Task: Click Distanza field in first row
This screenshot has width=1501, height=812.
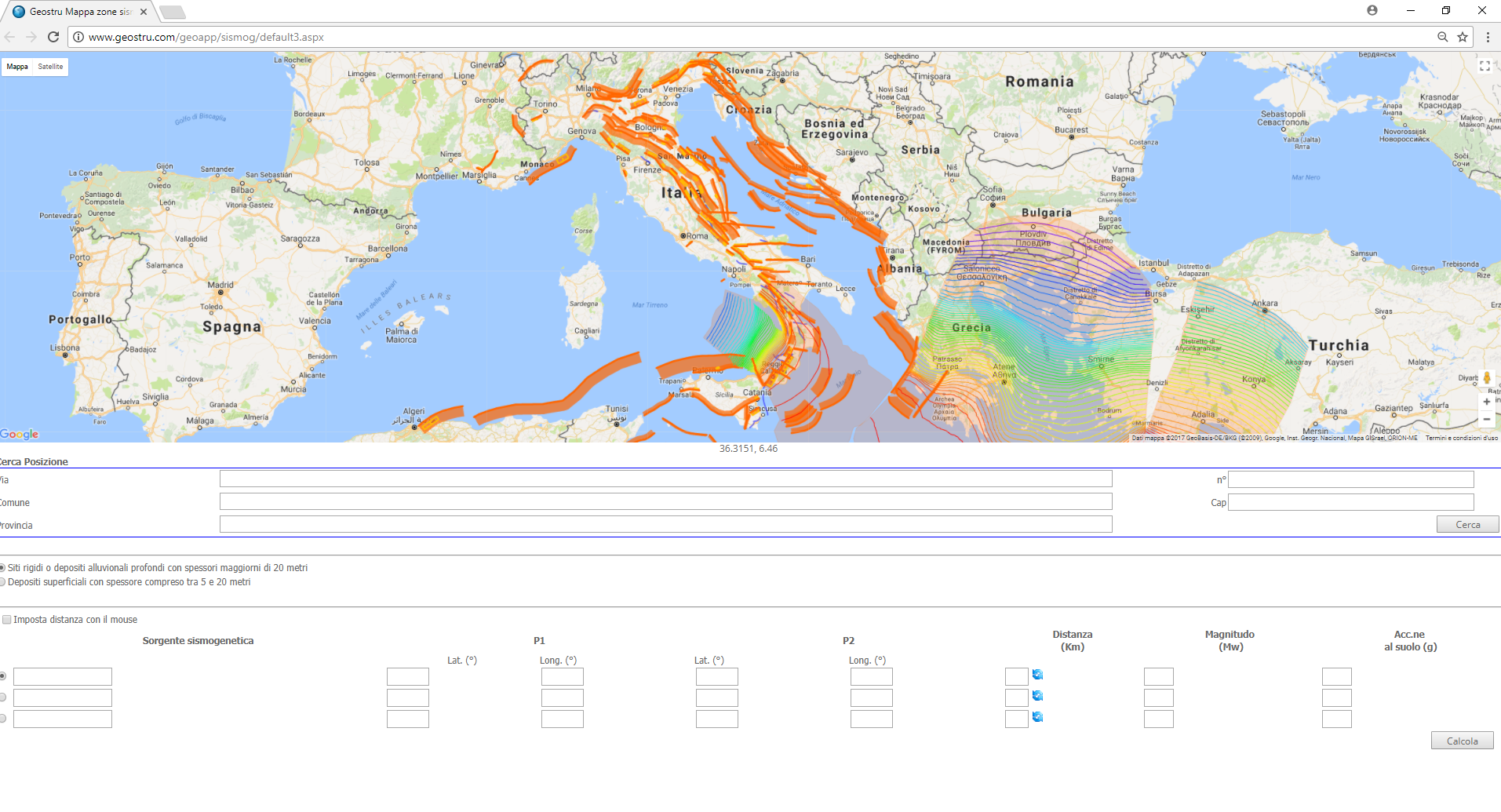Action: coord(1017,676)
